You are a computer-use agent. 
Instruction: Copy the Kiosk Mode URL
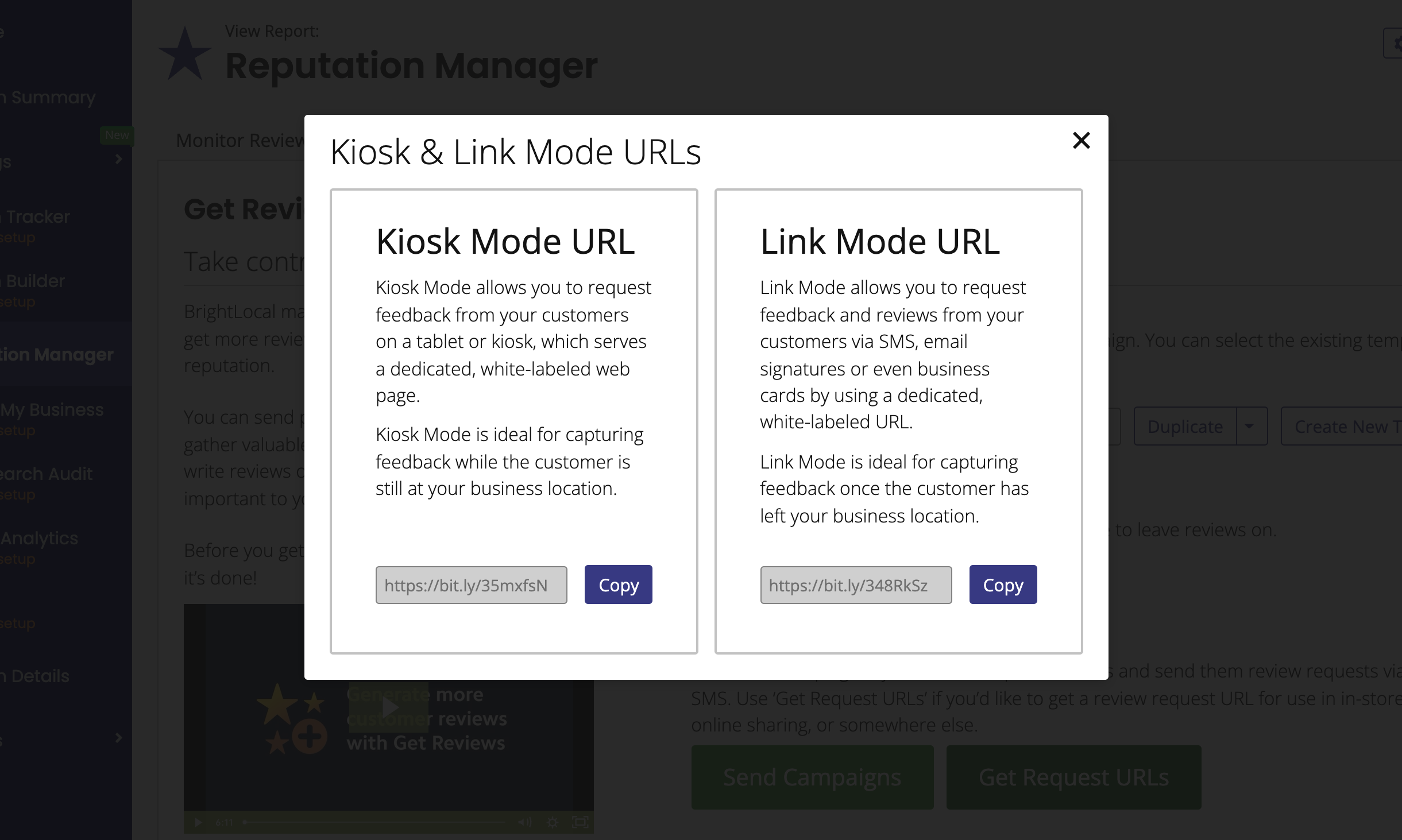(x=618, y=584)
